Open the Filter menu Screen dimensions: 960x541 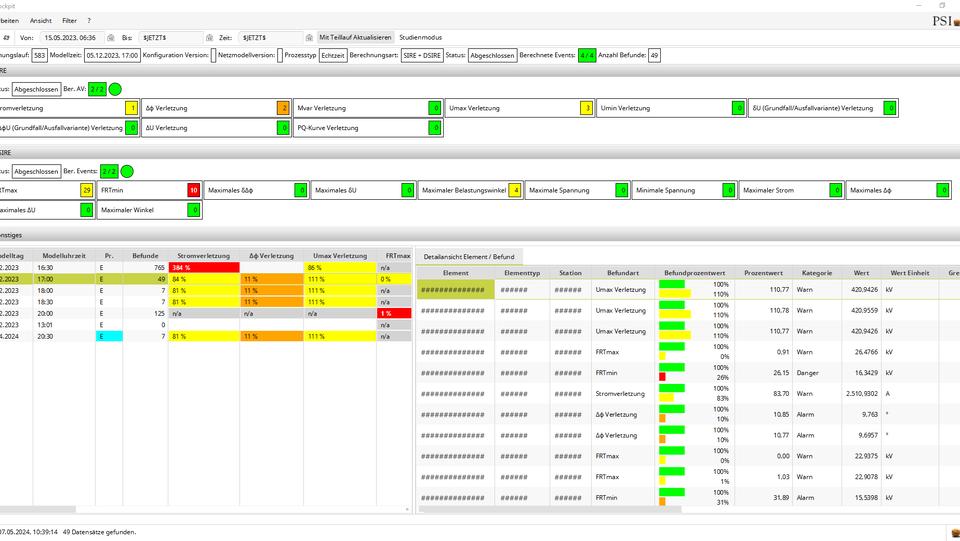[x=69, y=20]
